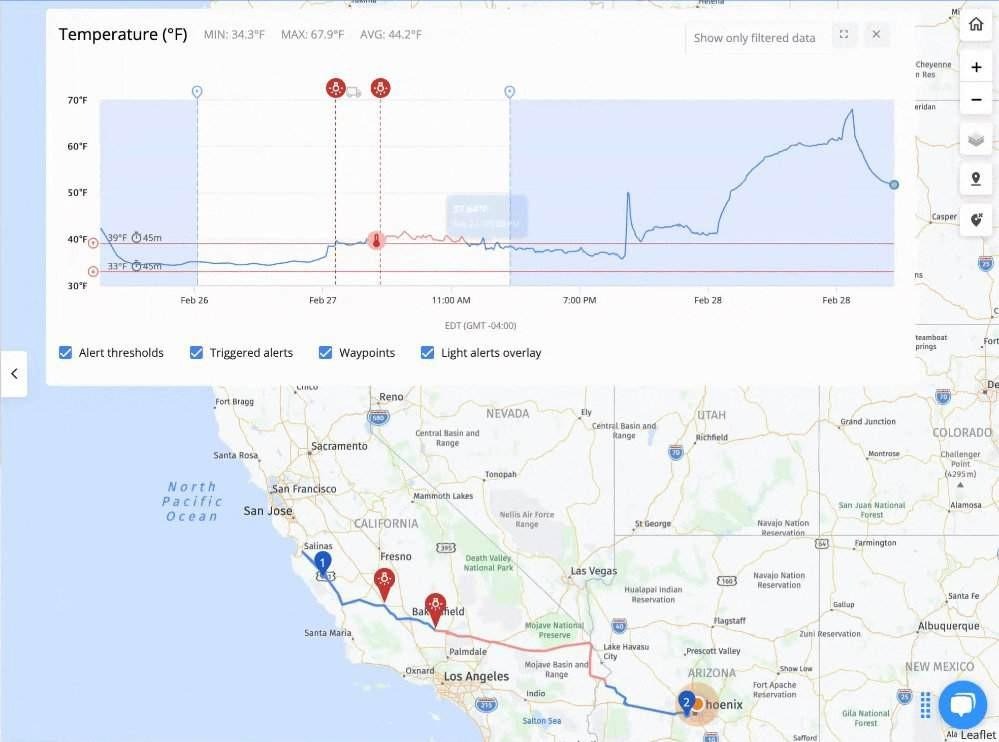Click the pin-with-x marker control icon
The height and width of the screenshot is (742, 999).
click(976, 220)
